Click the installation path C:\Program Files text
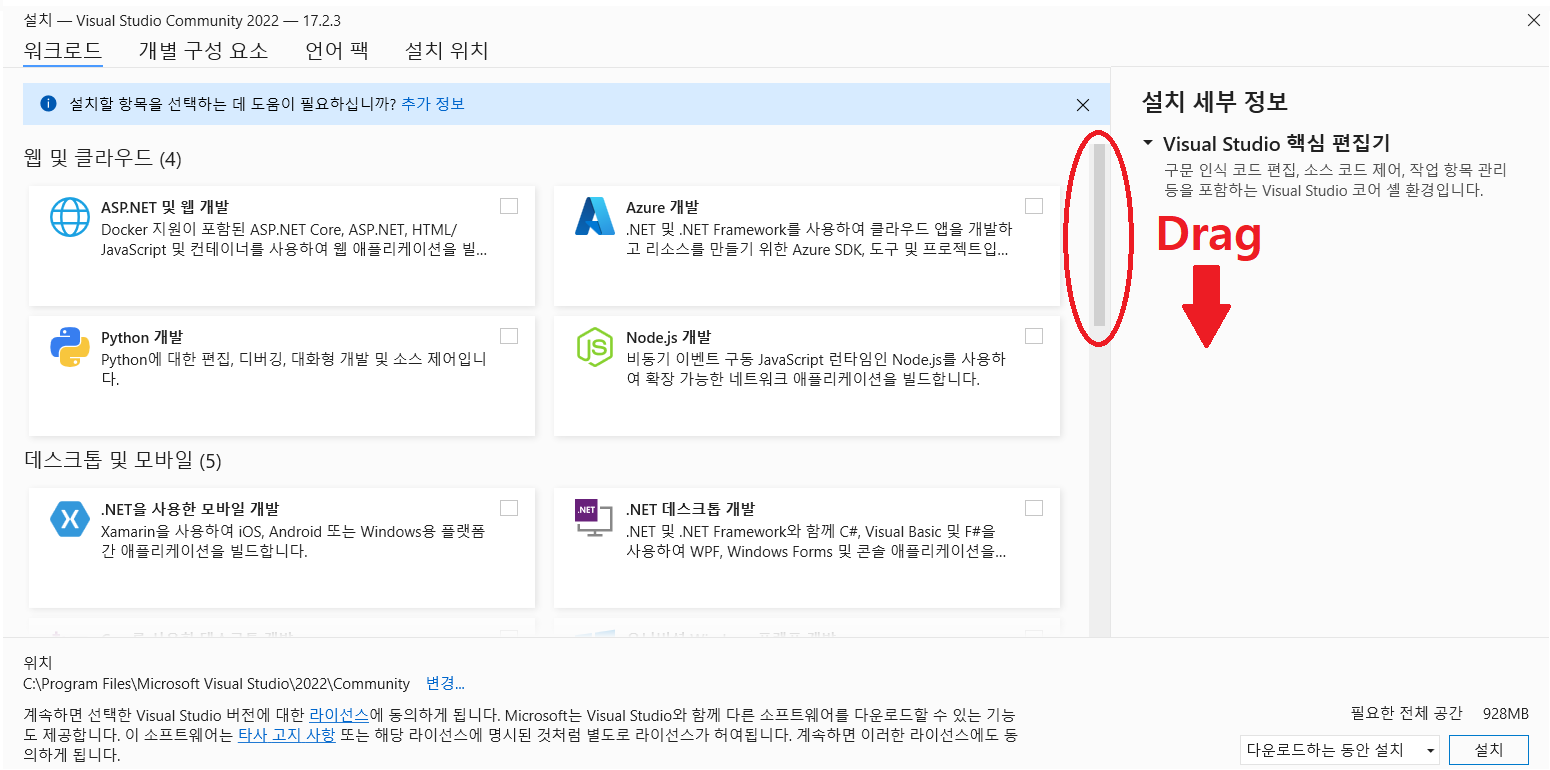The height and width of the screenshot is (770, 1550). (217, 684)
